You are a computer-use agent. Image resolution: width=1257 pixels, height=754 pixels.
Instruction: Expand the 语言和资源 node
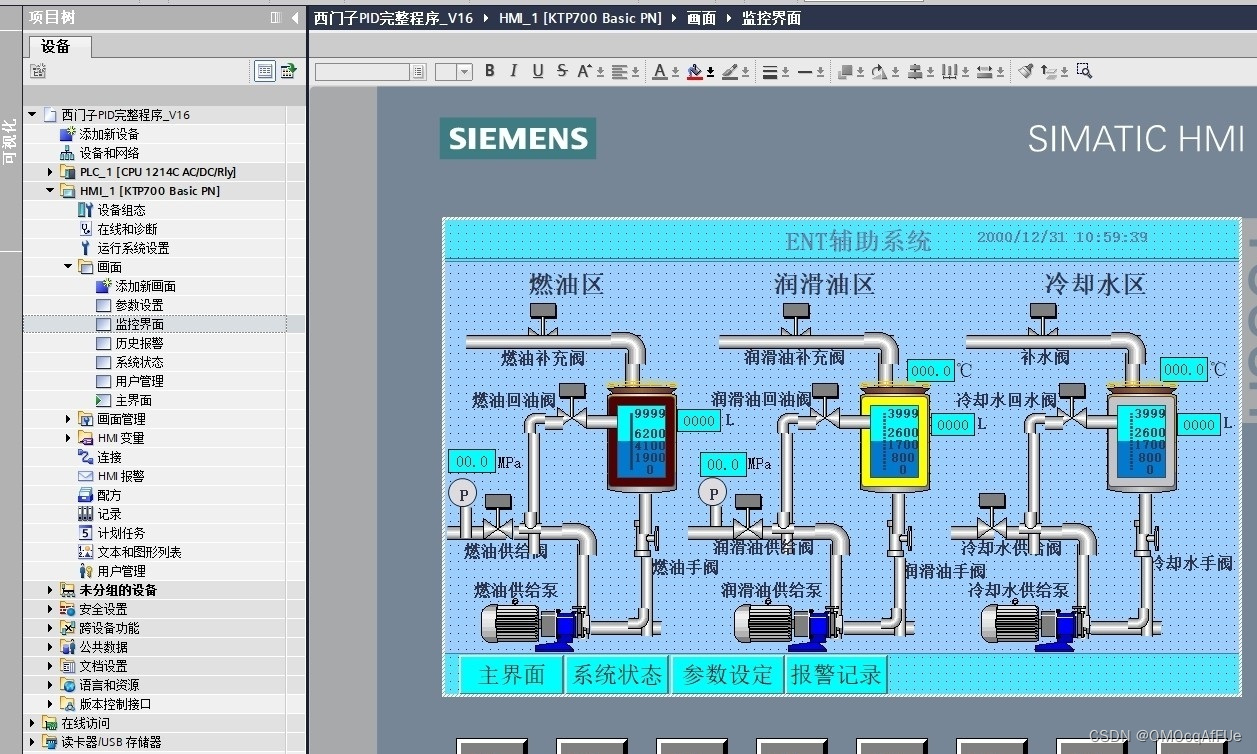tap(50, 685)
